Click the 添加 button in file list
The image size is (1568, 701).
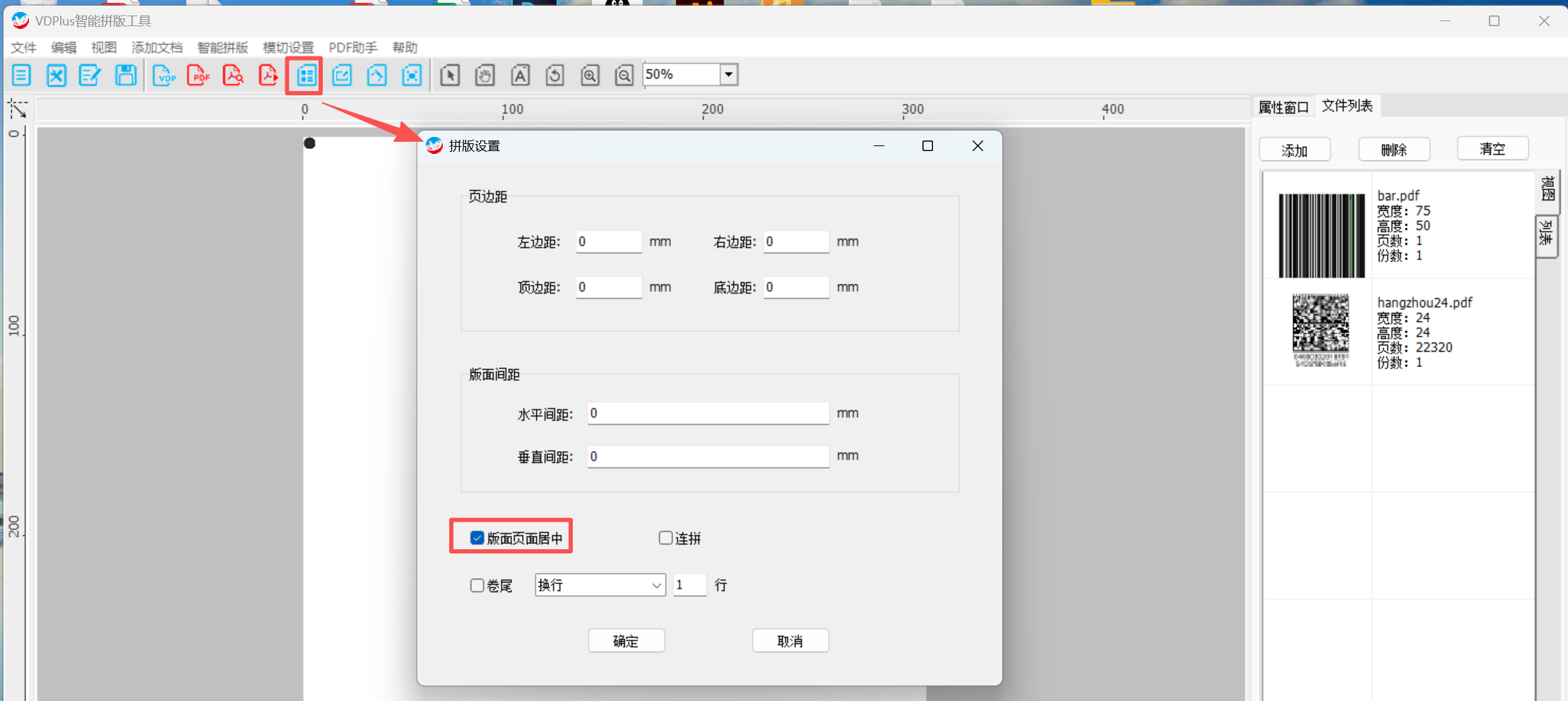click(1295, 150)
